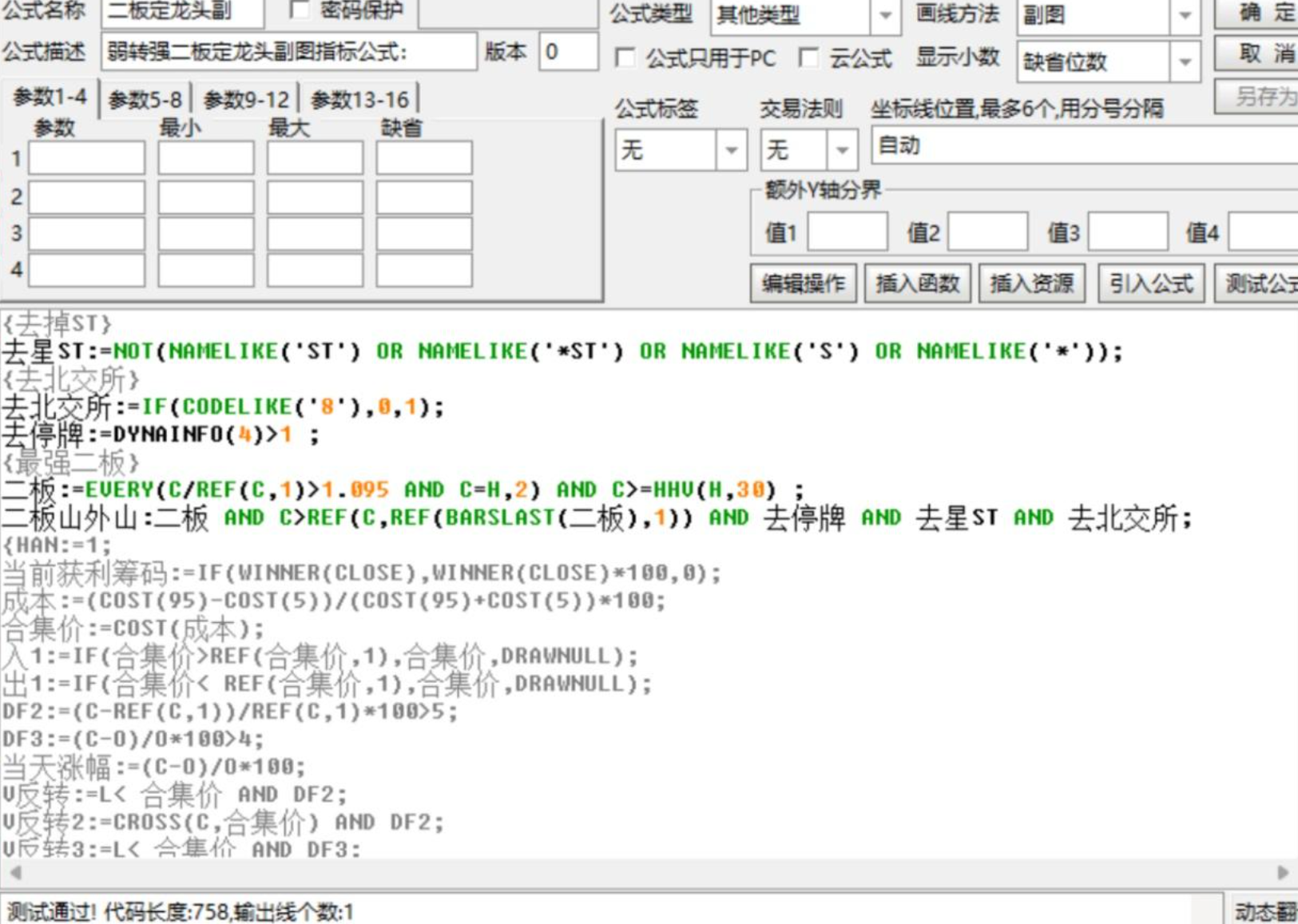
Task: Focus the 公式描述 input field
Action: click(288, 52)
